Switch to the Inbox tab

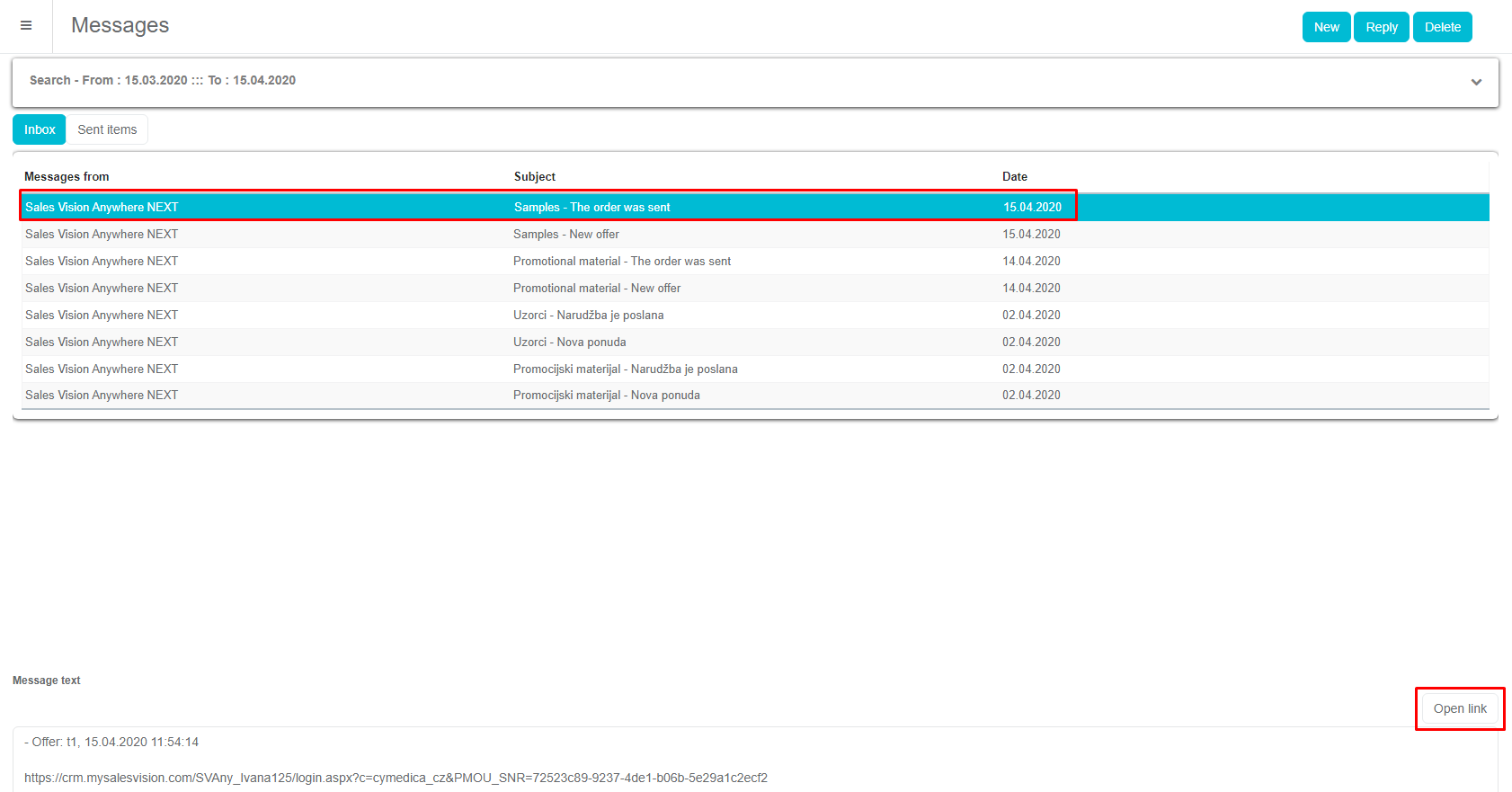click(40, 129)
